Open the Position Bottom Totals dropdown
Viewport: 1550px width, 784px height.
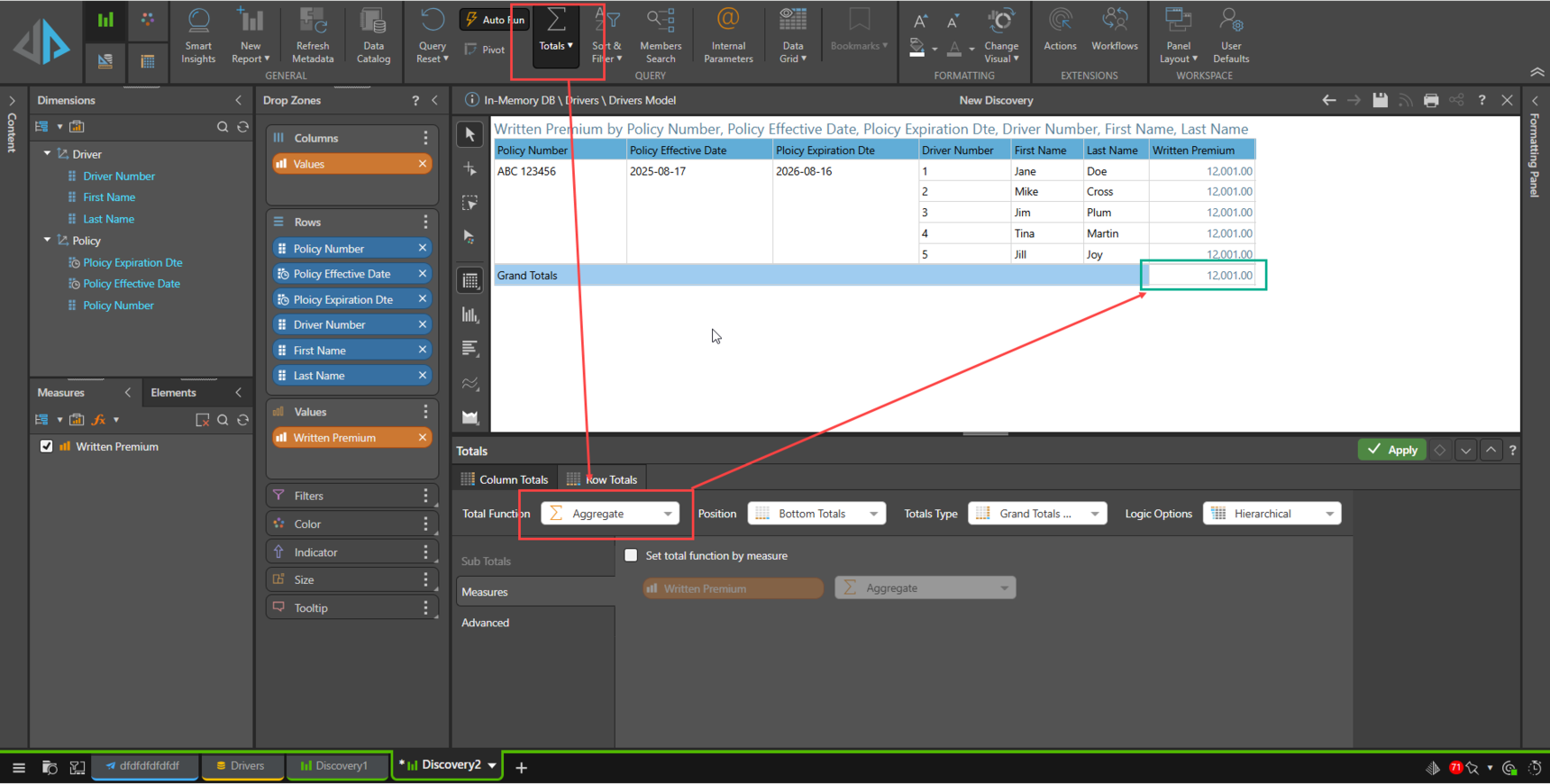coord(816,514)
